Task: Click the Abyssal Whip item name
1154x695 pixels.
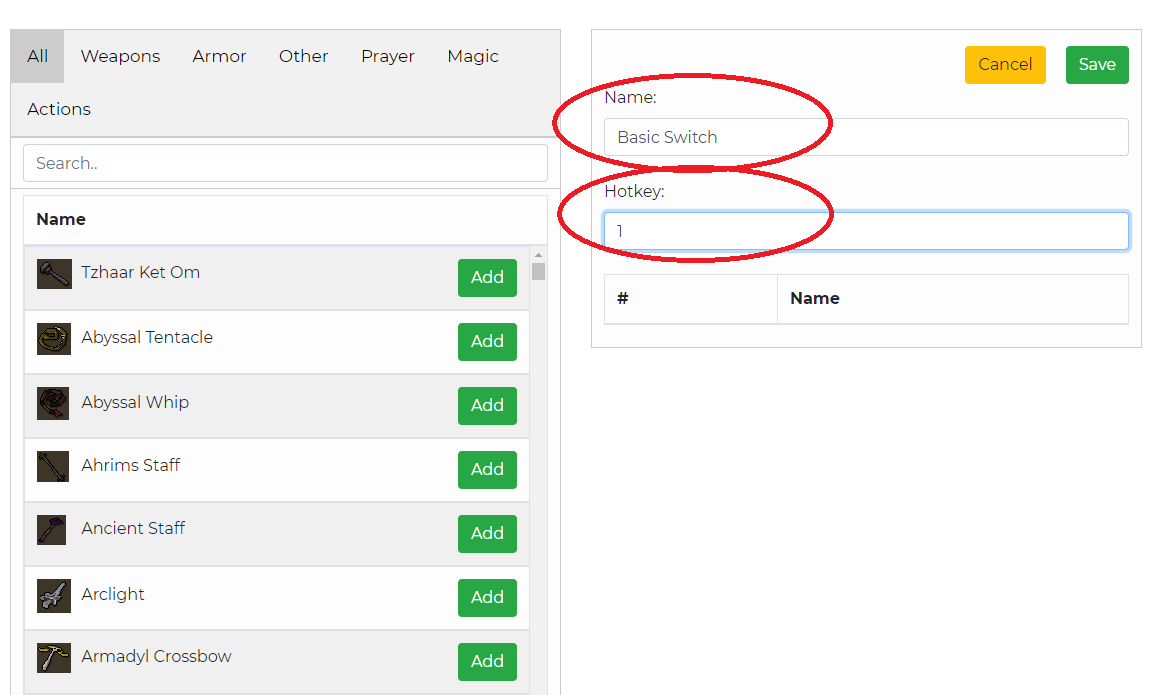Action: pyautogui.click(x=135, y=402)
